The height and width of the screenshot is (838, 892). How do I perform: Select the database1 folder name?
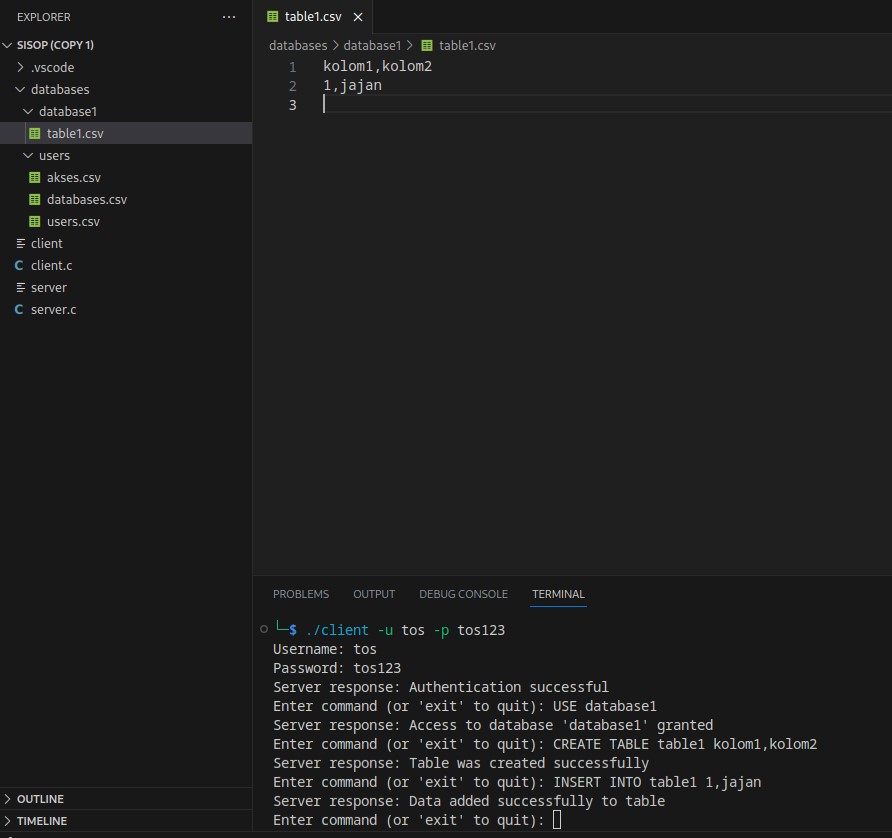click(x=68, y=112)
